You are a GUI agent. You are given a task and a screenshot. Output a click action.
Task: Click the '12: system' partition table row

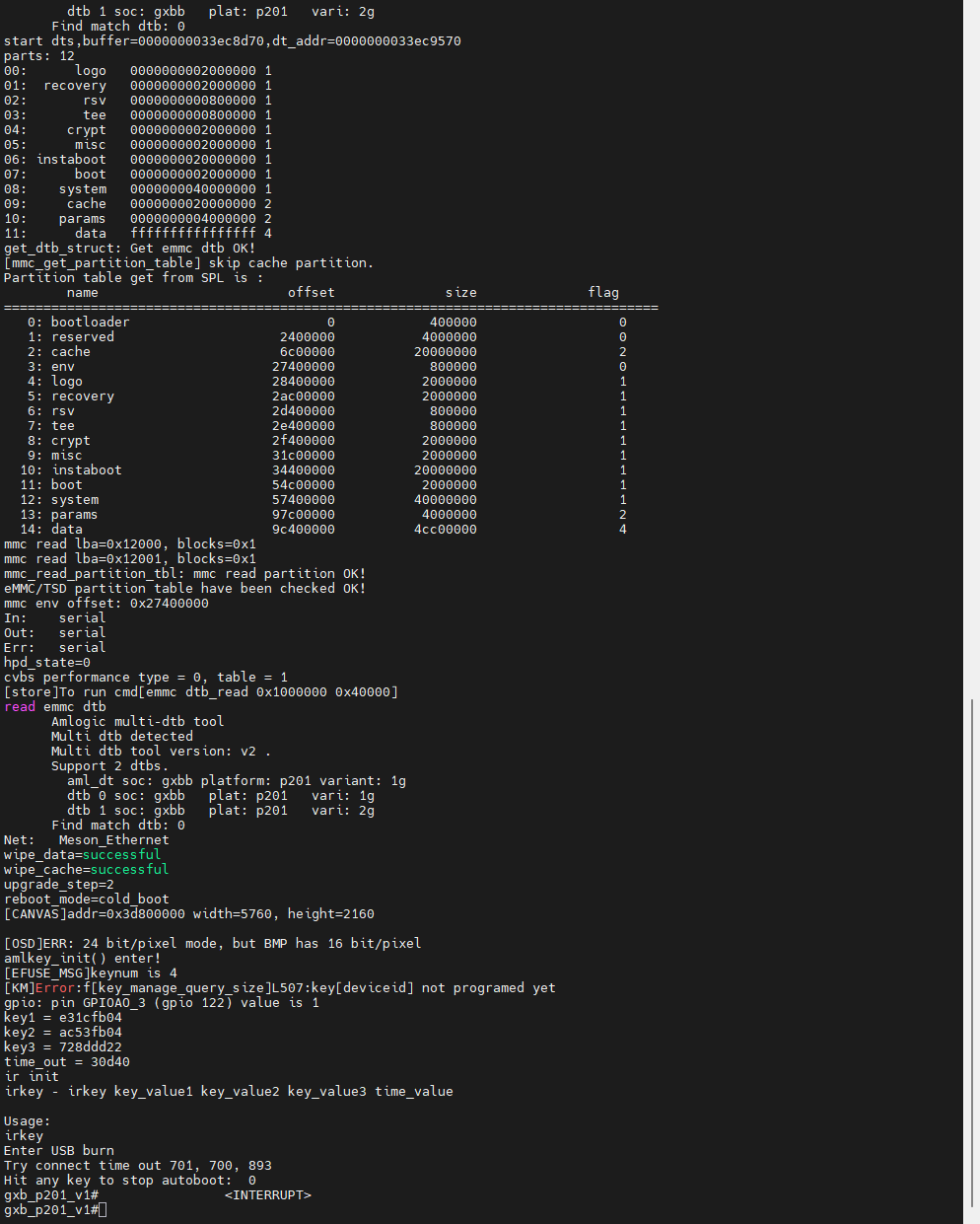[323, 500]
